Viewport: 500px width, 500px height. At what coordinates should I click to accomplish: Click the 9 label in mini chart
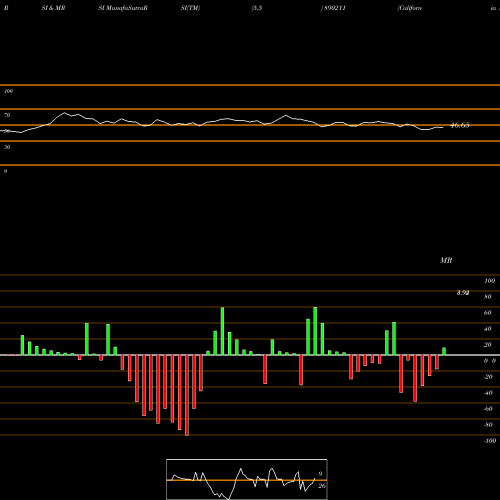(320, 474)
